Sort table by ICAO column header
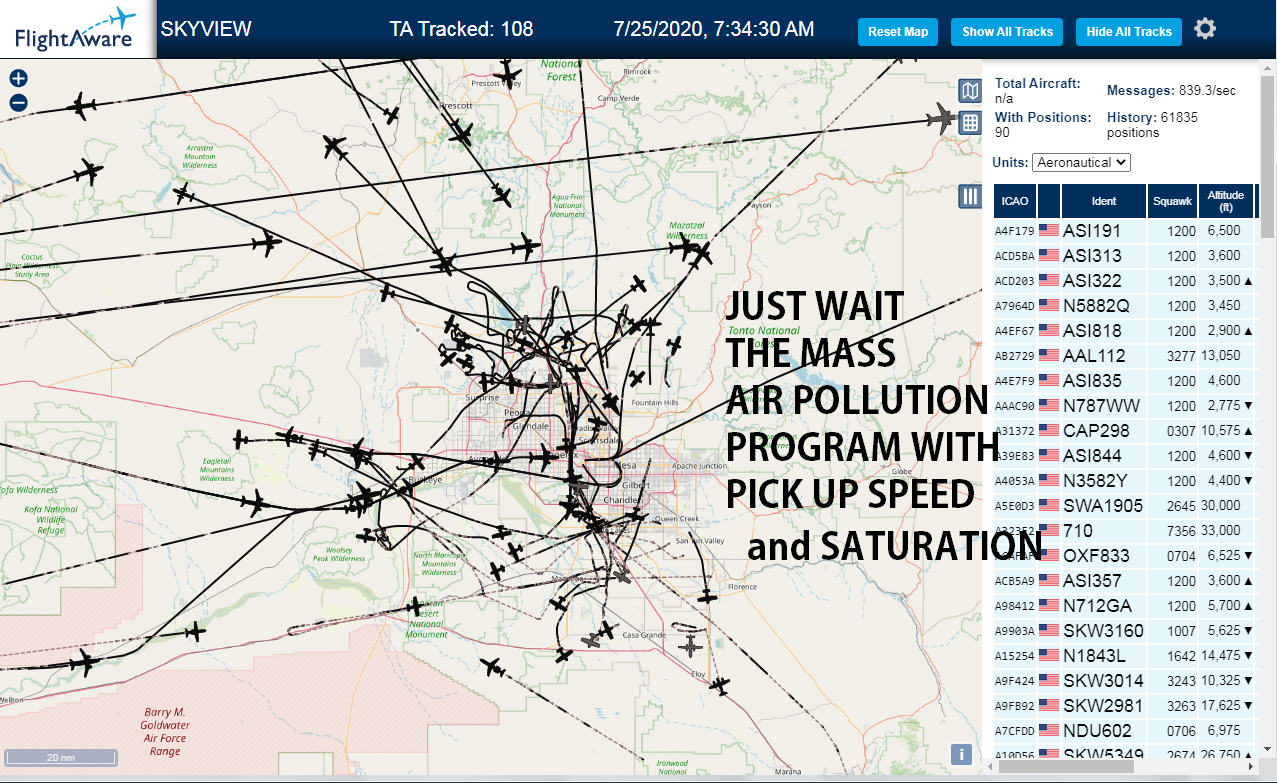The image size is (1277, 783). (1015, 201)
